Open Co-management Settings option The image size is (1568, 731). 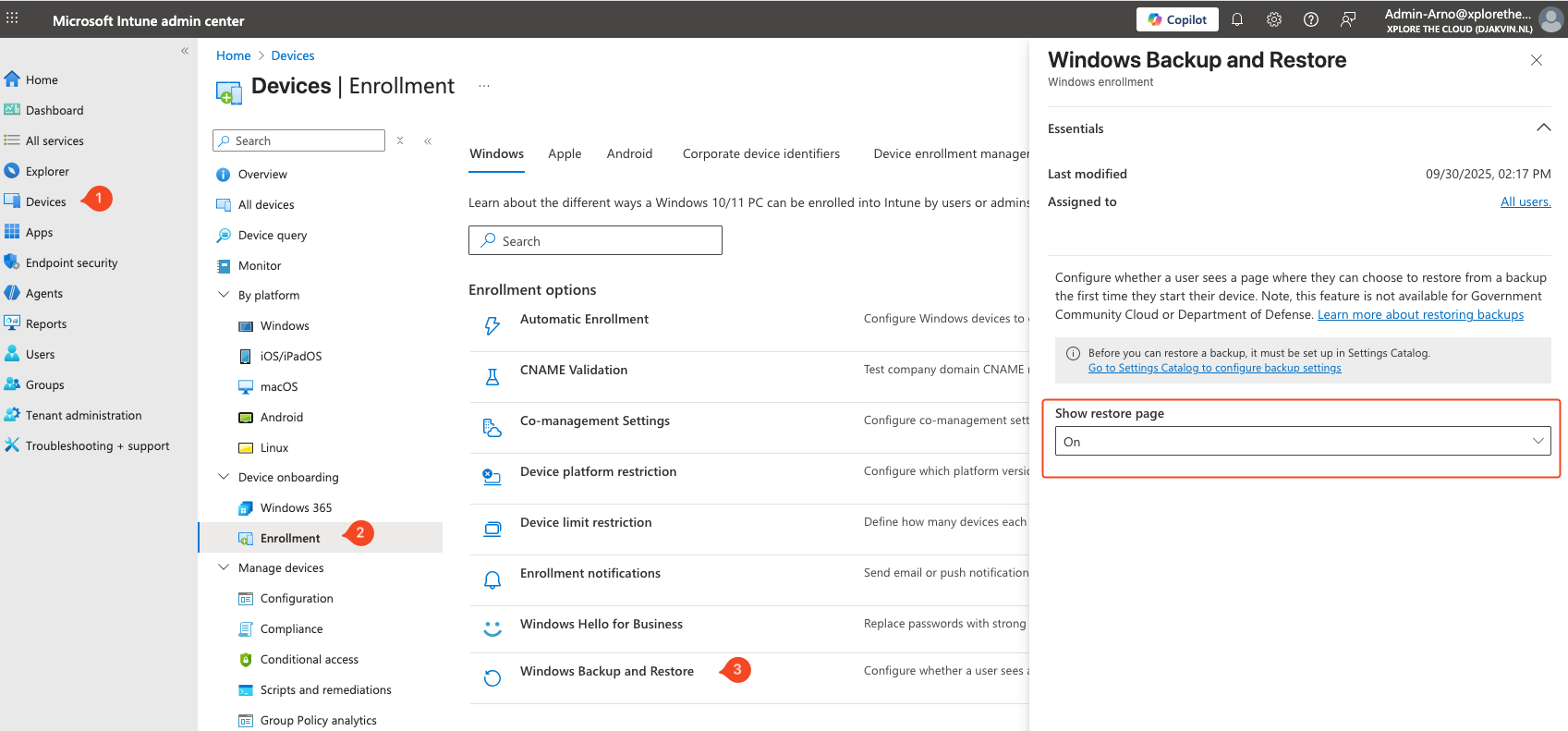[595, 420]
